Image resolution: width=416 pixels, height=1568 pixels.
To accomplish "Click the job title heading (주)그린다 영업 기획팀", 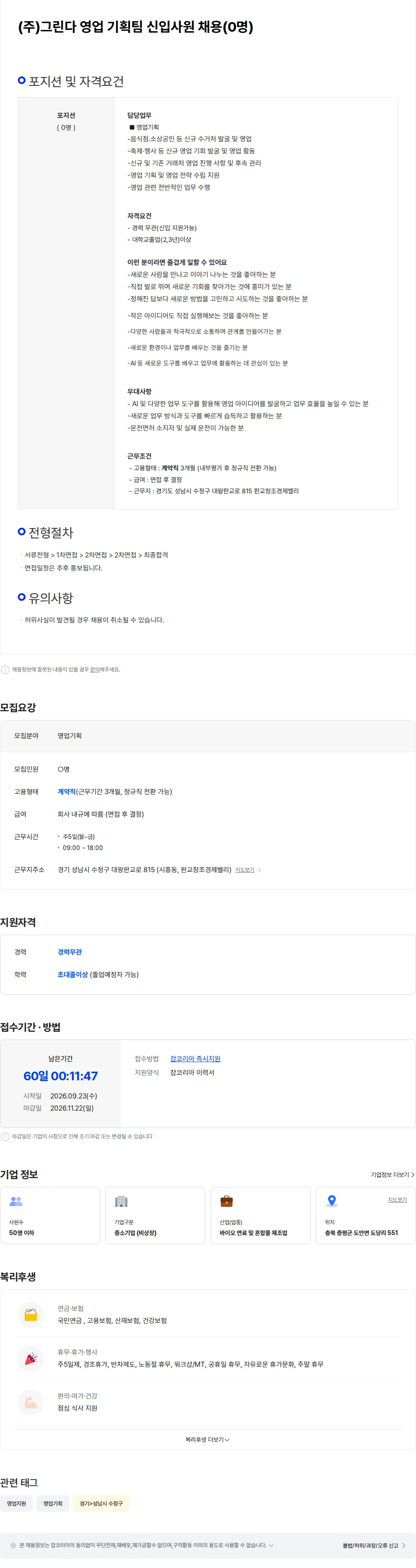I will pyautogui.click(x=136, y=27).
